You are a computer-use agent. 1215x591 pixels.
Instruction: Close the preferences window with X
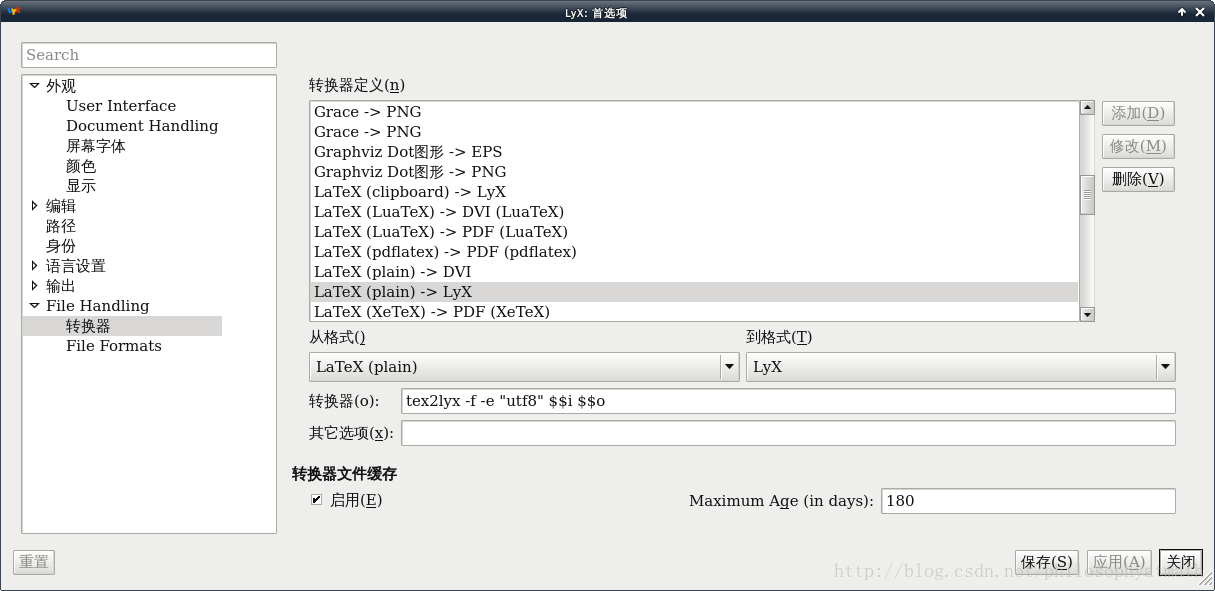(x=1201, y=12)
